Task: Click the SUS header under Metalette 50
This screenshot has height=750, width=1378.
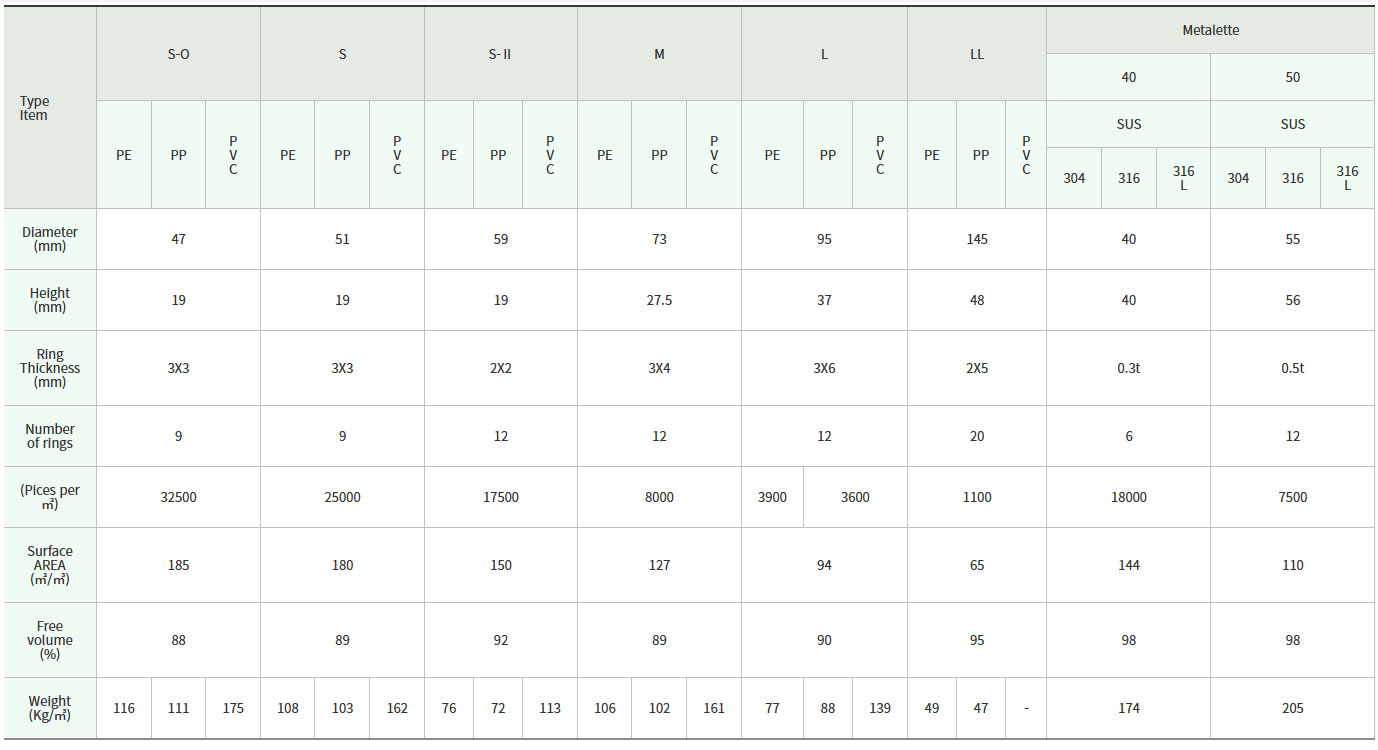Action: coord(1292,124)
